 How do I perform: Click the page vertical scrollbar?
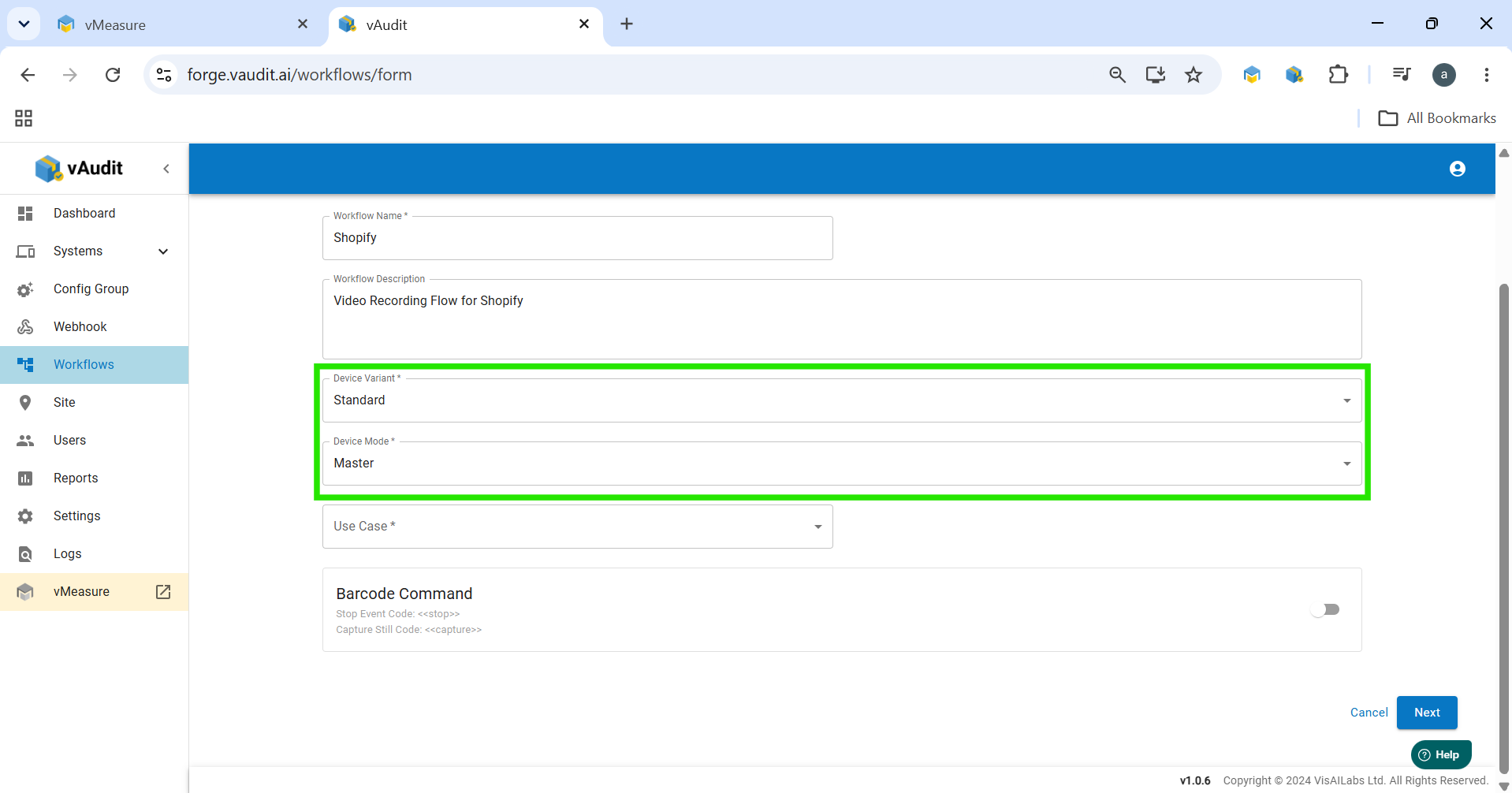click(1504, 528)
